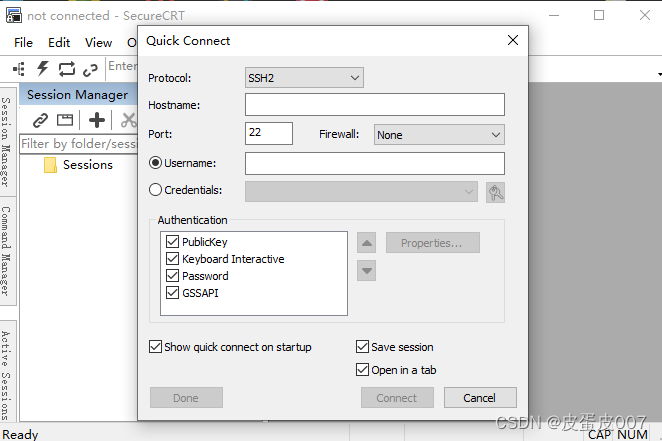The width and height of the screenshot is (662, 441).
Task: Click the Filter by folder/session box
Action: pos(79,144)
